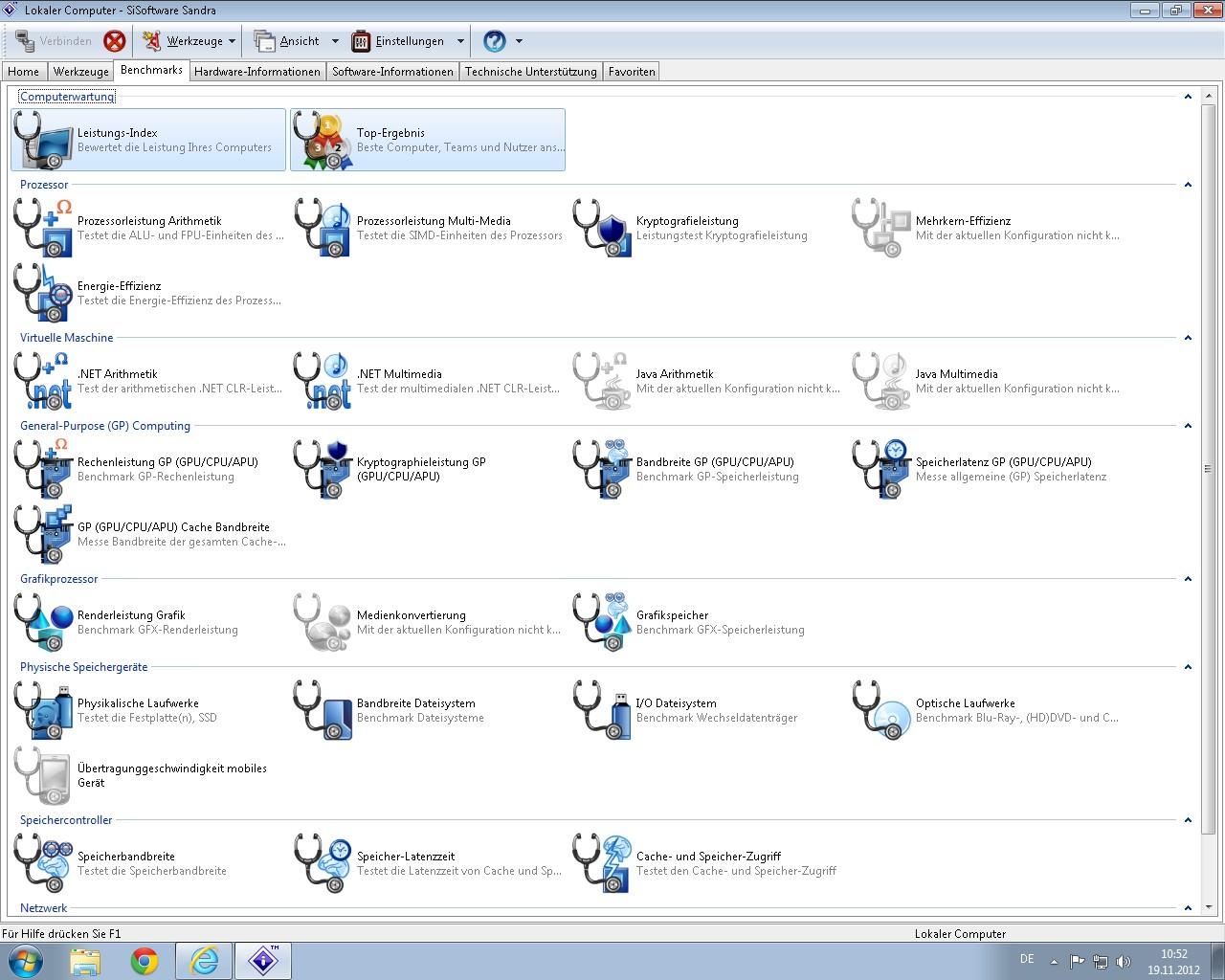Select the Java Multimedia icon

pyautogui.click(x=882, y=381)
